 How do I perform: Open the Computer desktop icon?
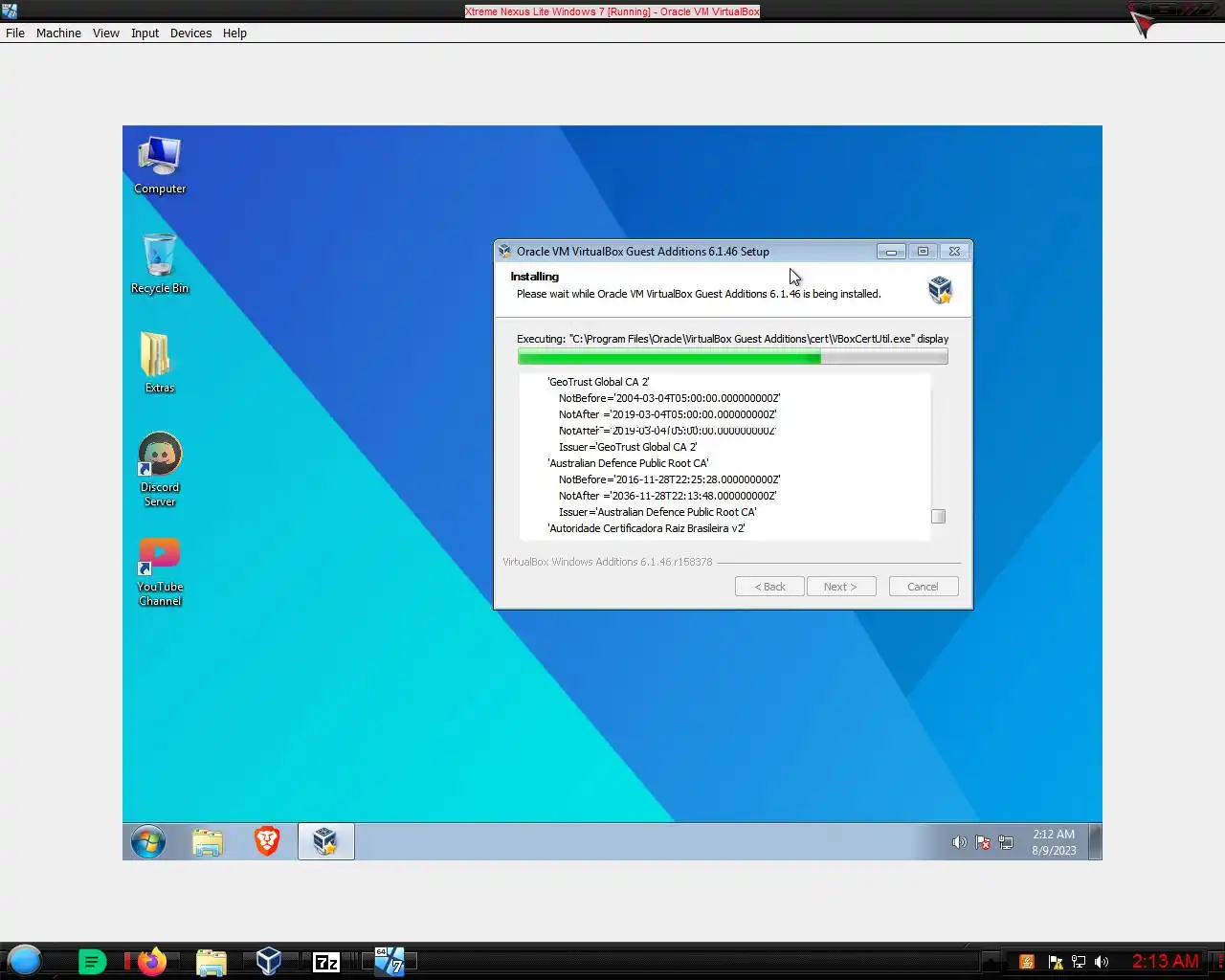click(160, 165)
